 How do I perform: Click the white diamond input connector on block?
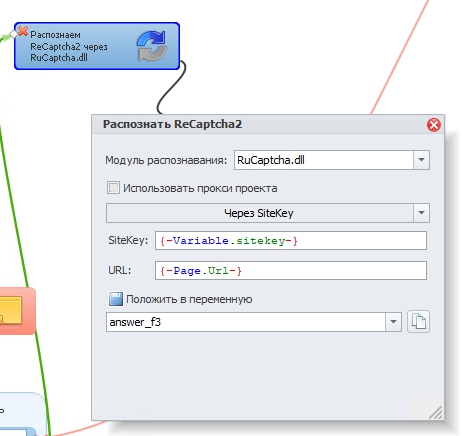[x=14, y=34]
